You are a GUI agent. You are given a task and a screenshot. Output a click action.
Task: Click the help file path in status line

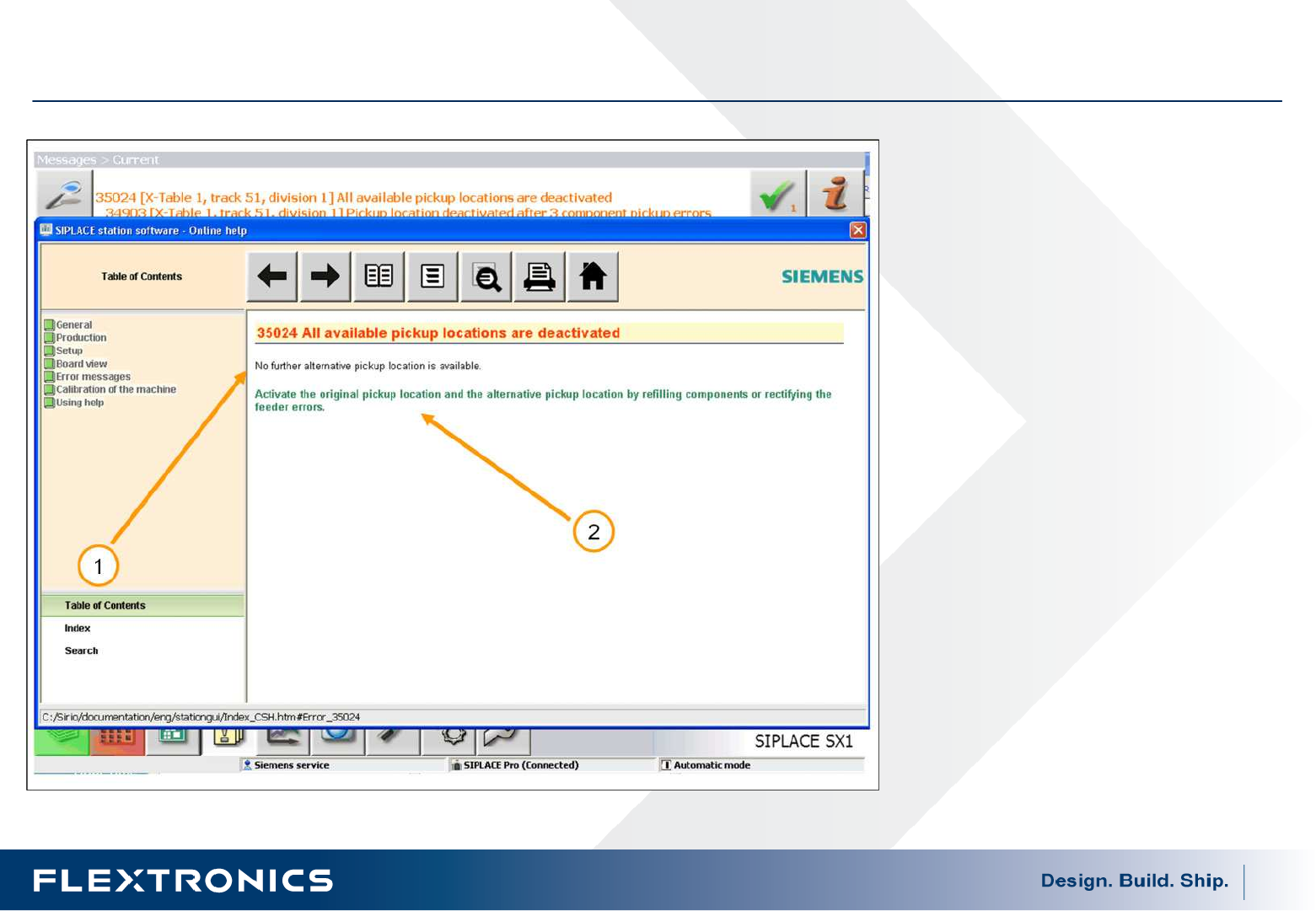201,717
